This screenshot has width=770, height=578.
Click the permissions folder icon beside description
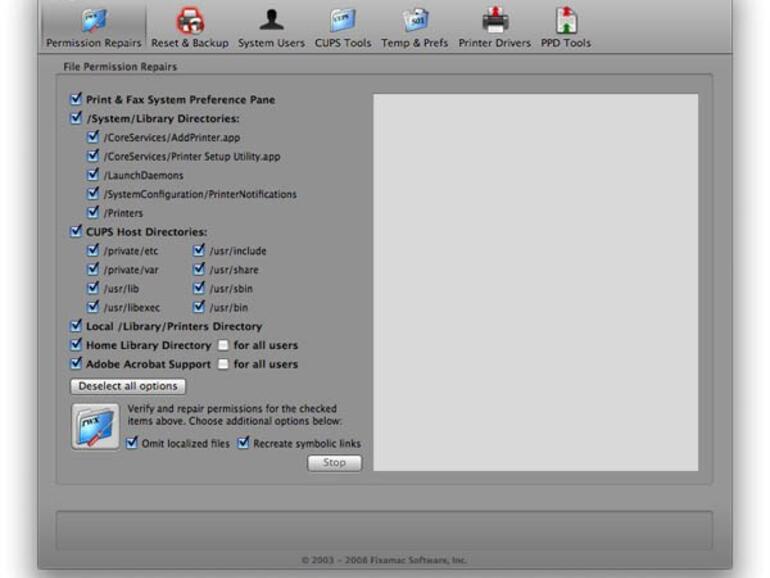pyautogui.click(x=95, y=426)
